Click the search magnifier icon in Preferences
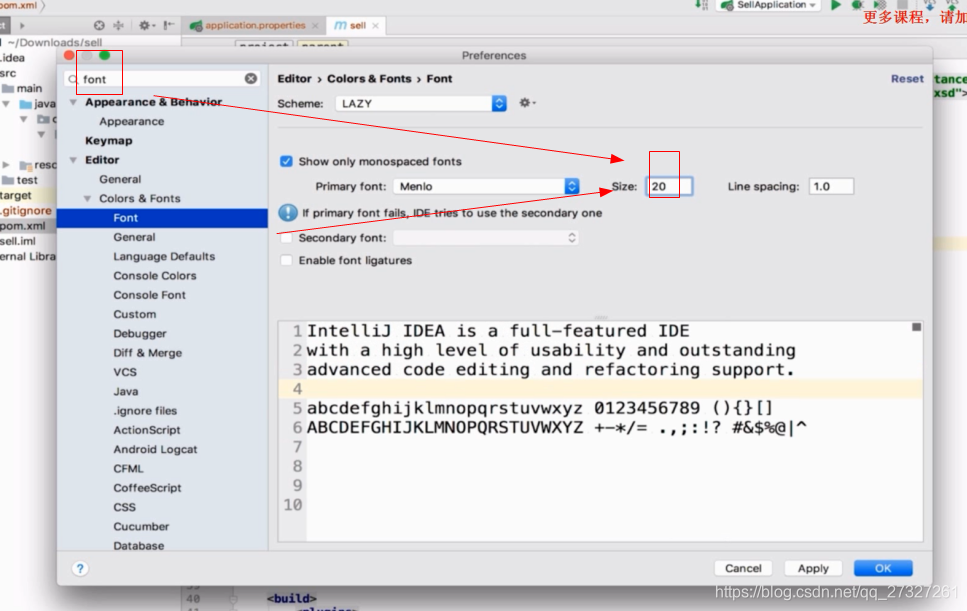The height and width of the screenshot is (611, 967). pos(73,79)
